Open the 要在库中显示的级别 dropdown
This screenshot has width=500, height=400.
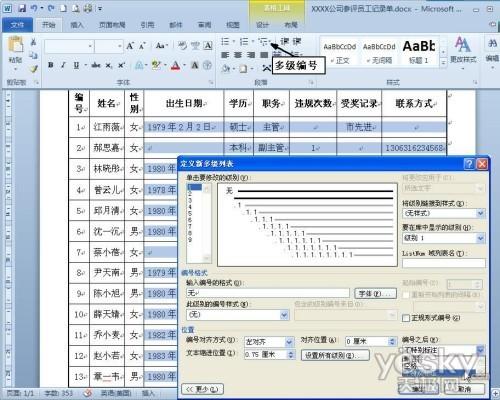(480, 238)
